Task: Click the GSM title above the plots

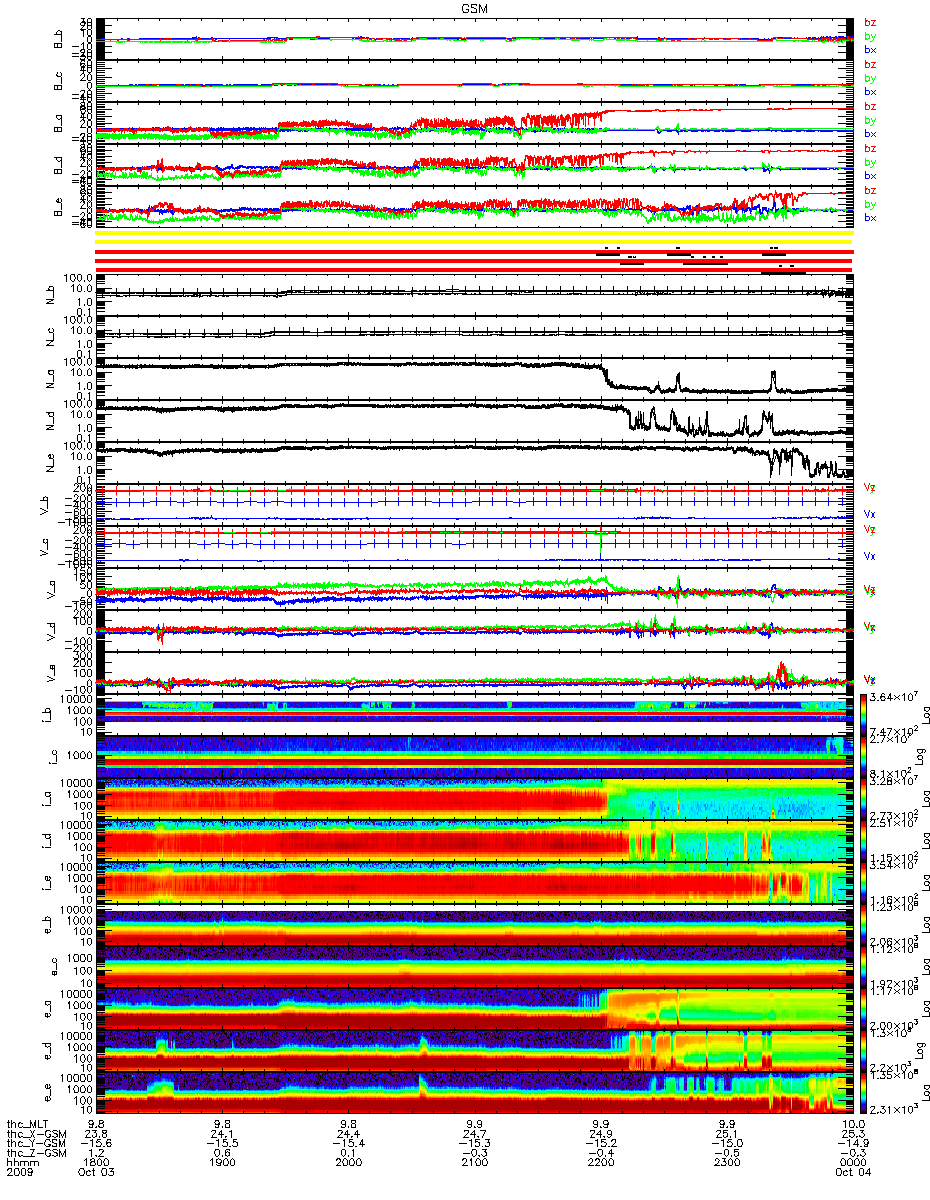Action: pyautogui.click(x=476, y=8)
